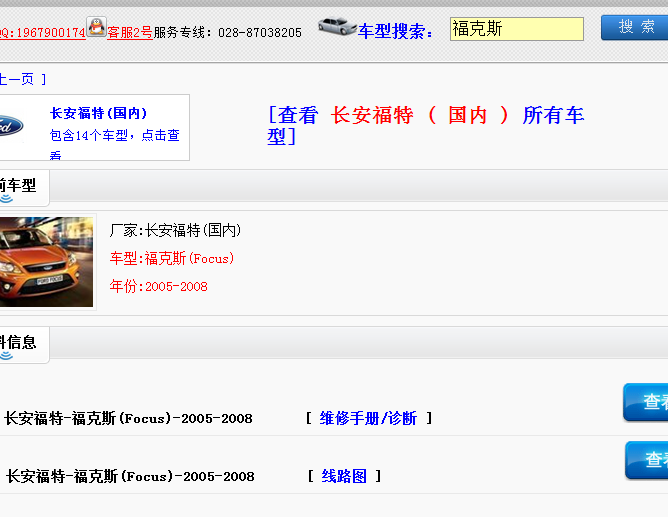Open the 长安福特(国内) brand title link
668x517 pixels.
tap(98, 113)
